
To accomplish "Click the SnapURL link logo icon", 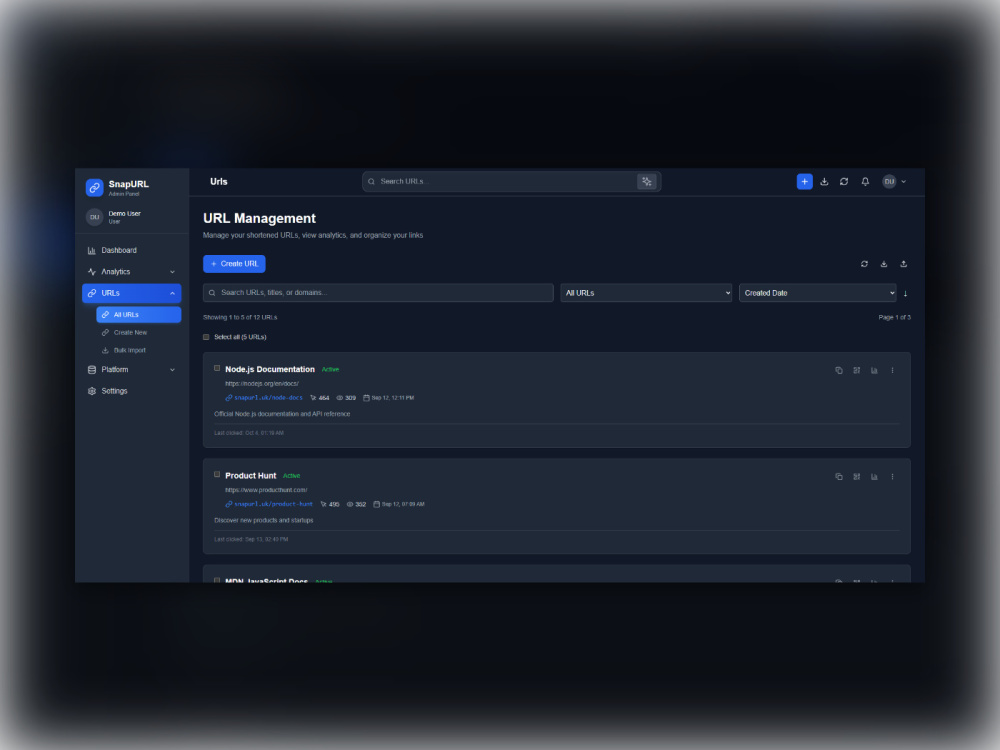I will point(94,188).
